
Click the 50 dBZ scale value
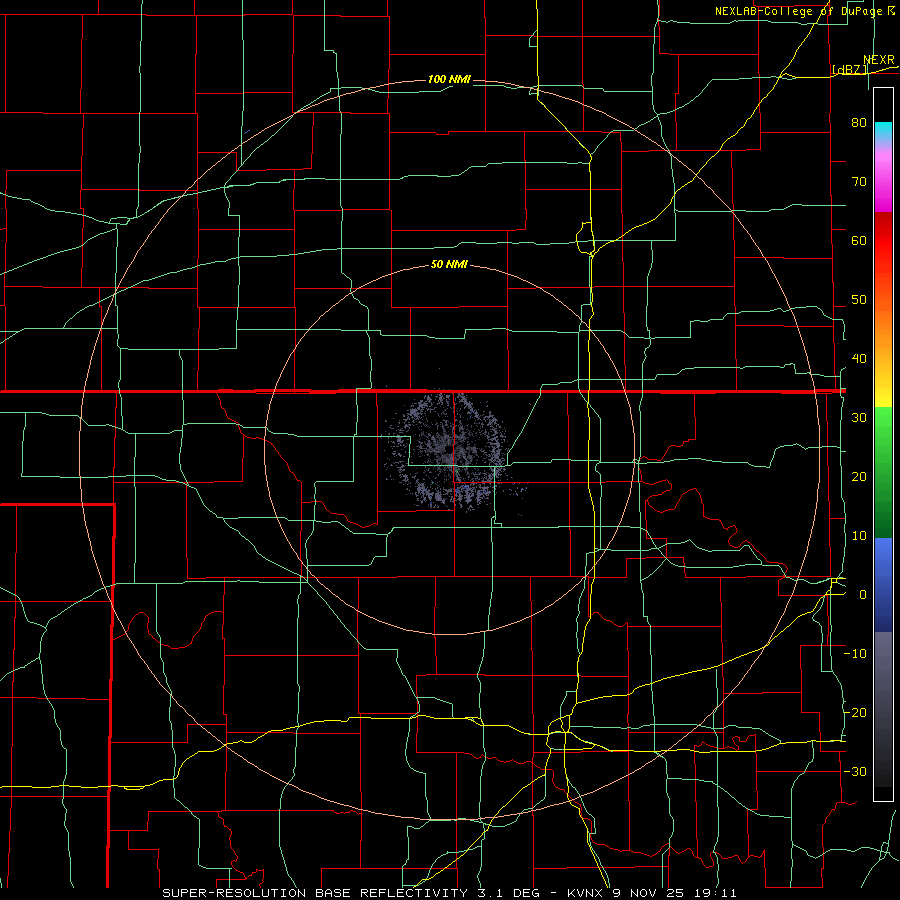pos(859,300)
